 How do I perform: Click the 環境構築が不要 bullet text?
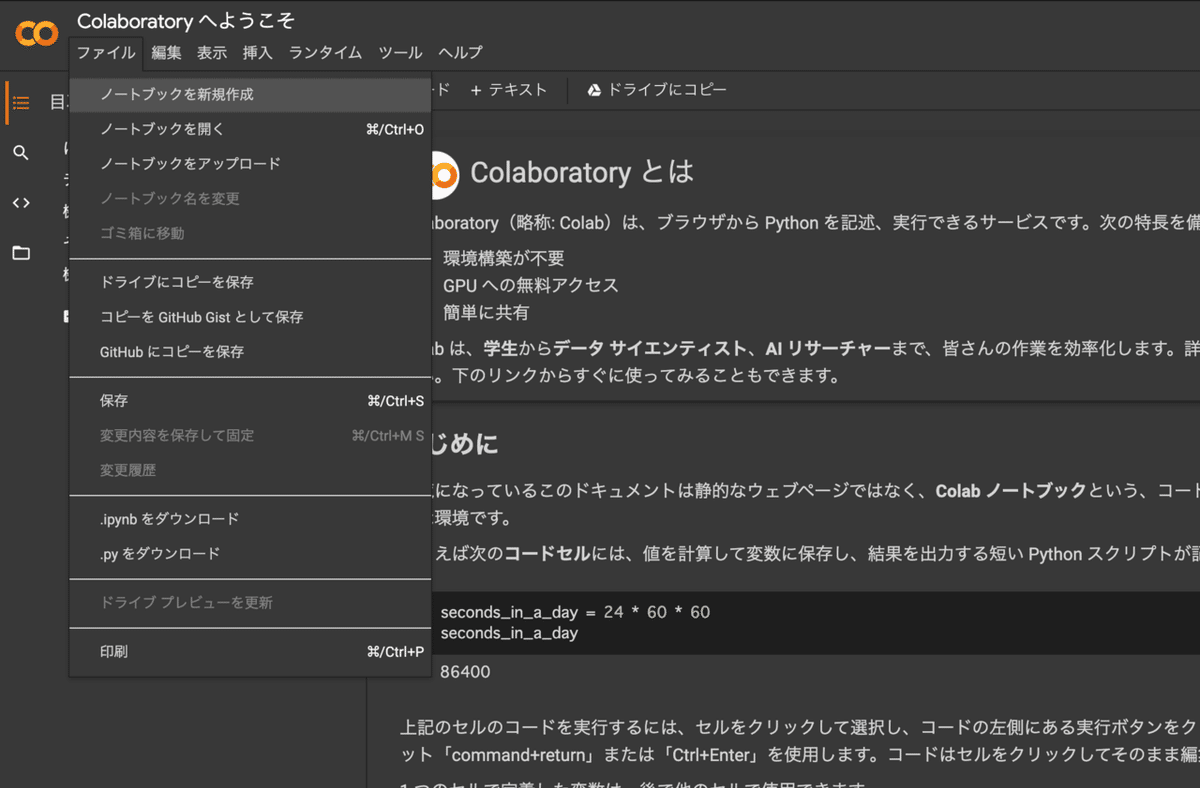pos(504,258)
